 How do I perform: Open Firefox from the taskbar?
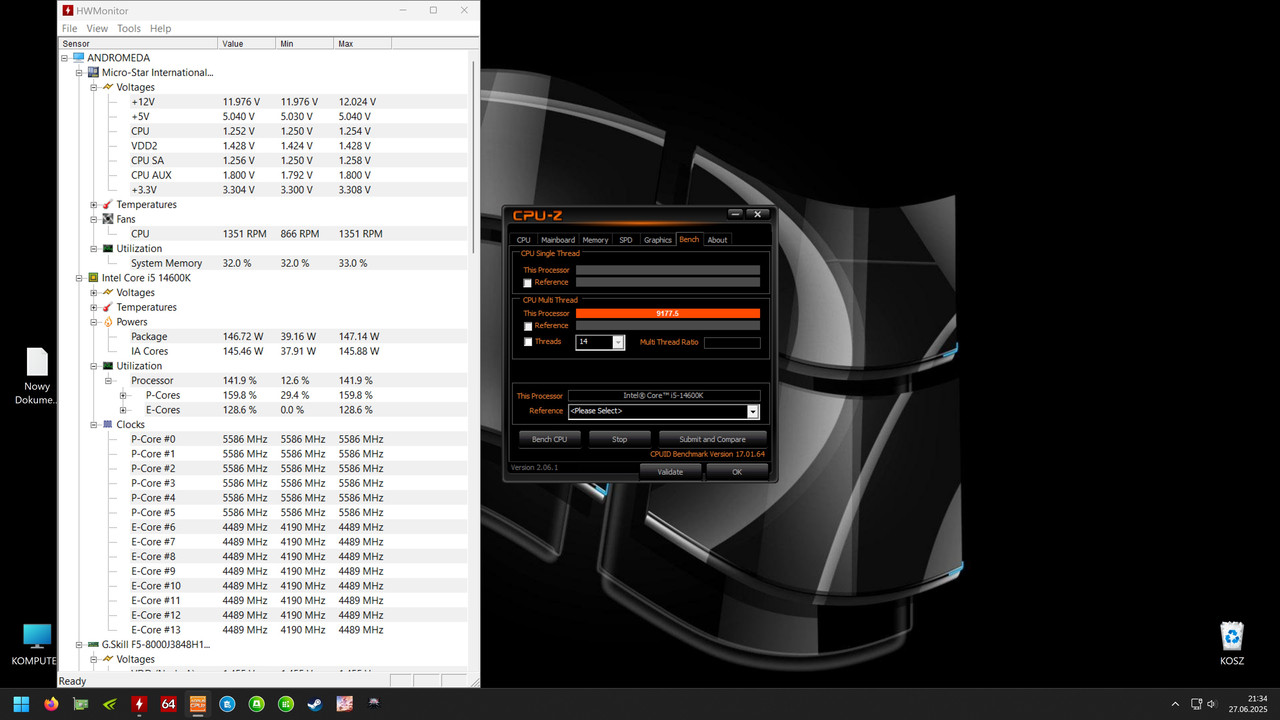click(51, 703)
